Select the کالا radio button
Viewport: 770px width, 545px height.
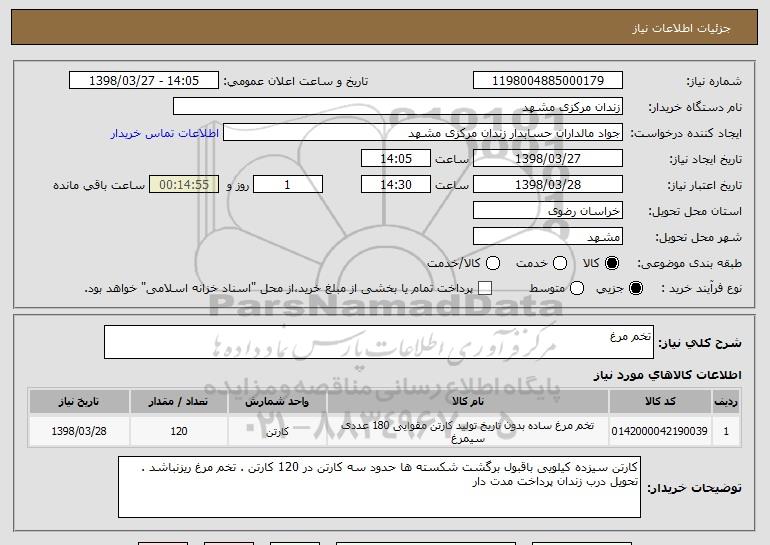pos(612,263)
